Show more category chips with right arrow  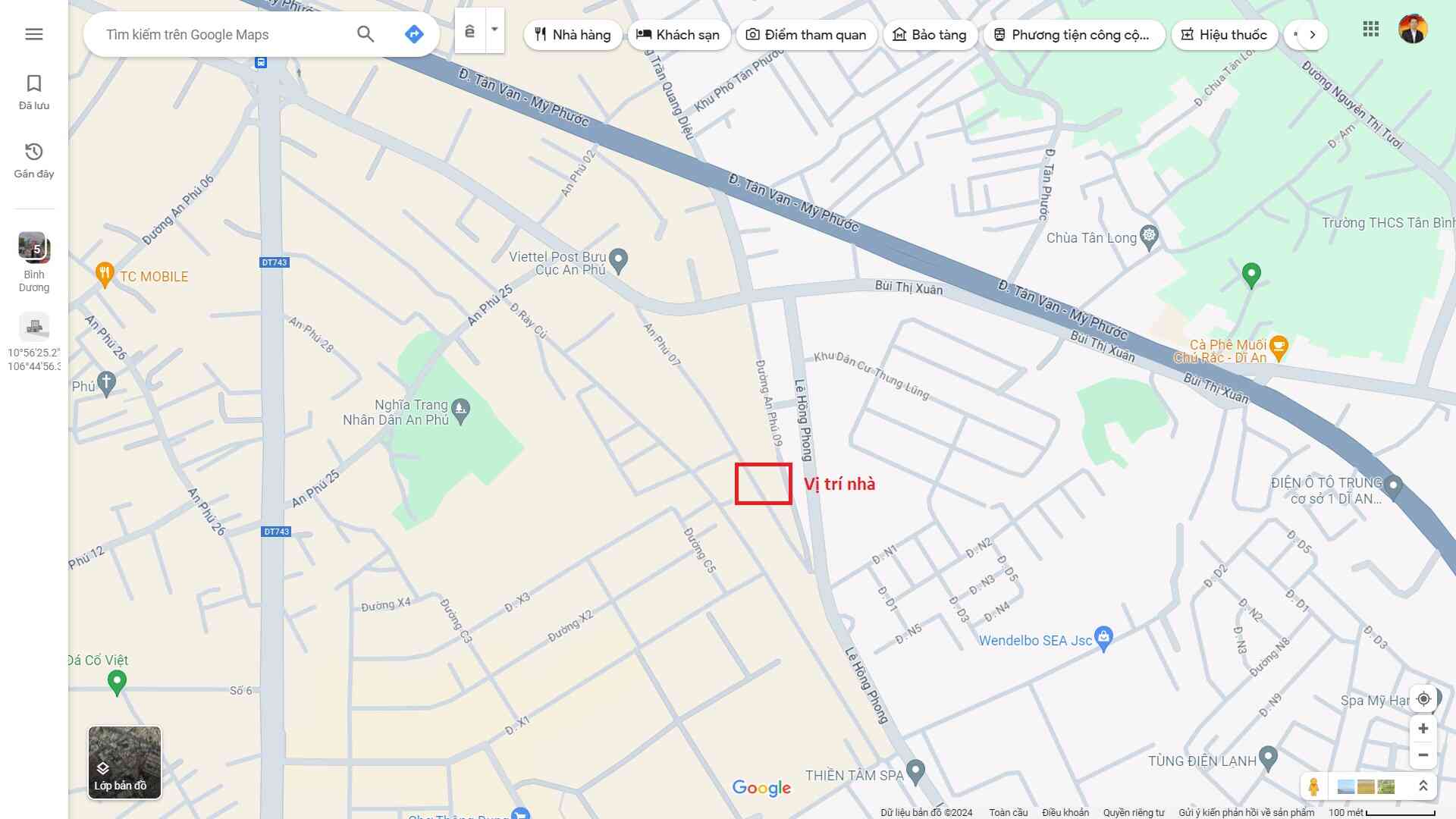coord(1313,35)
